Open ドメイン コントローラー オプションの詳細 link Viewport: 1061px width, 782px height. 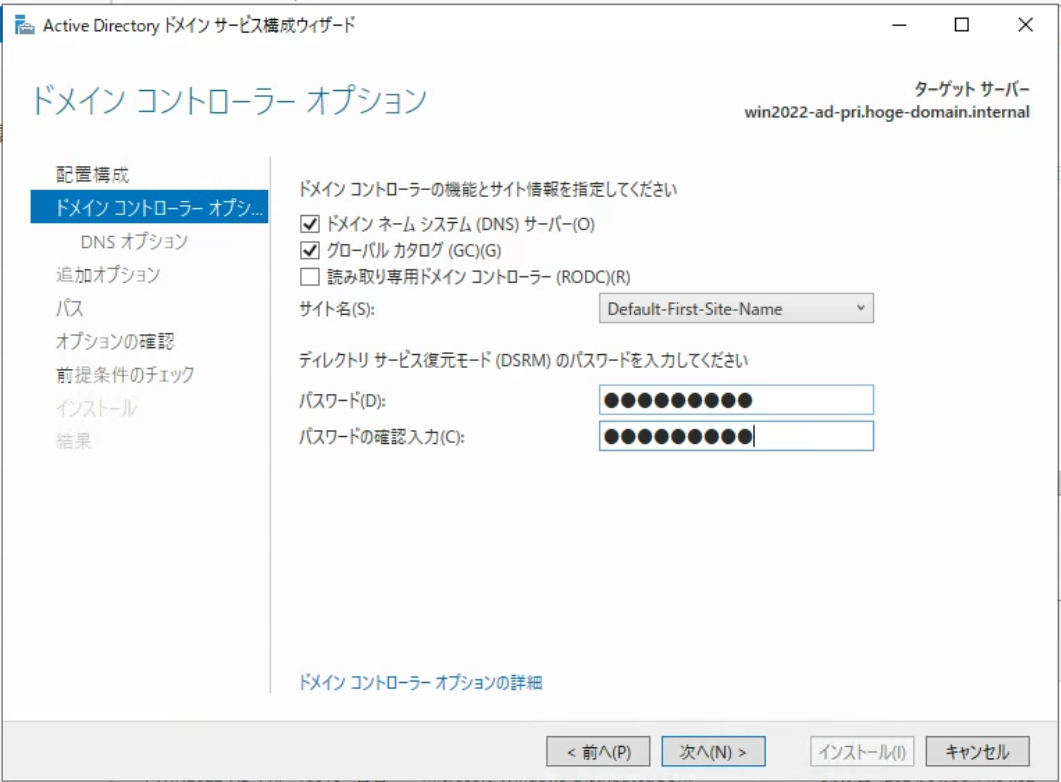(x=420, y=682)
